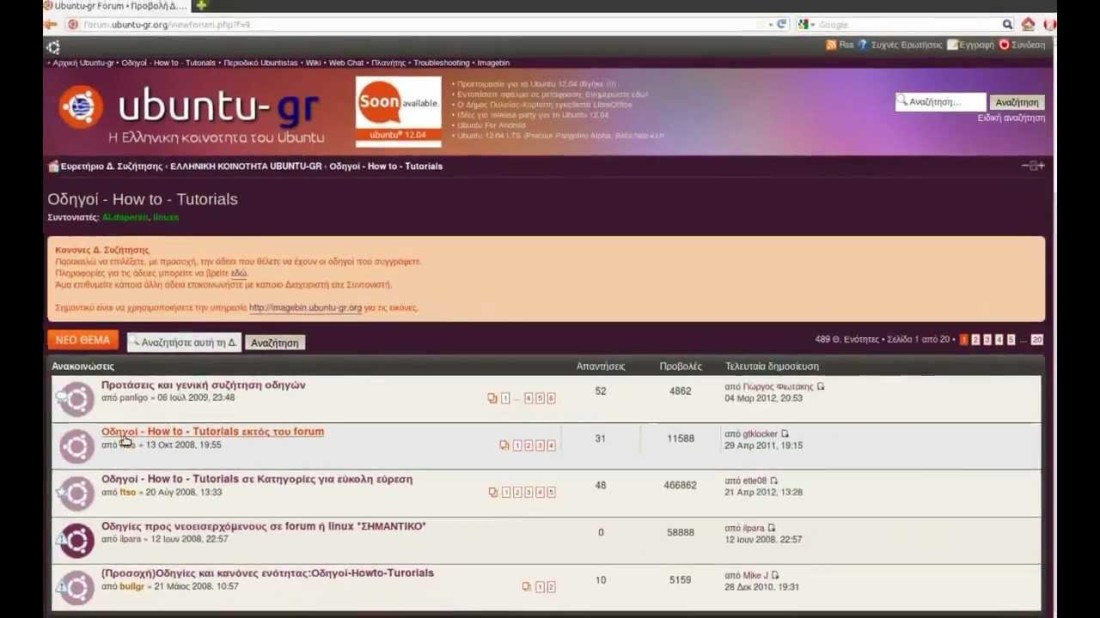Click the ΝΕΟ ΘΕΜΑ button
Screen dimensions: 1100x618
(x=82, y=340)
